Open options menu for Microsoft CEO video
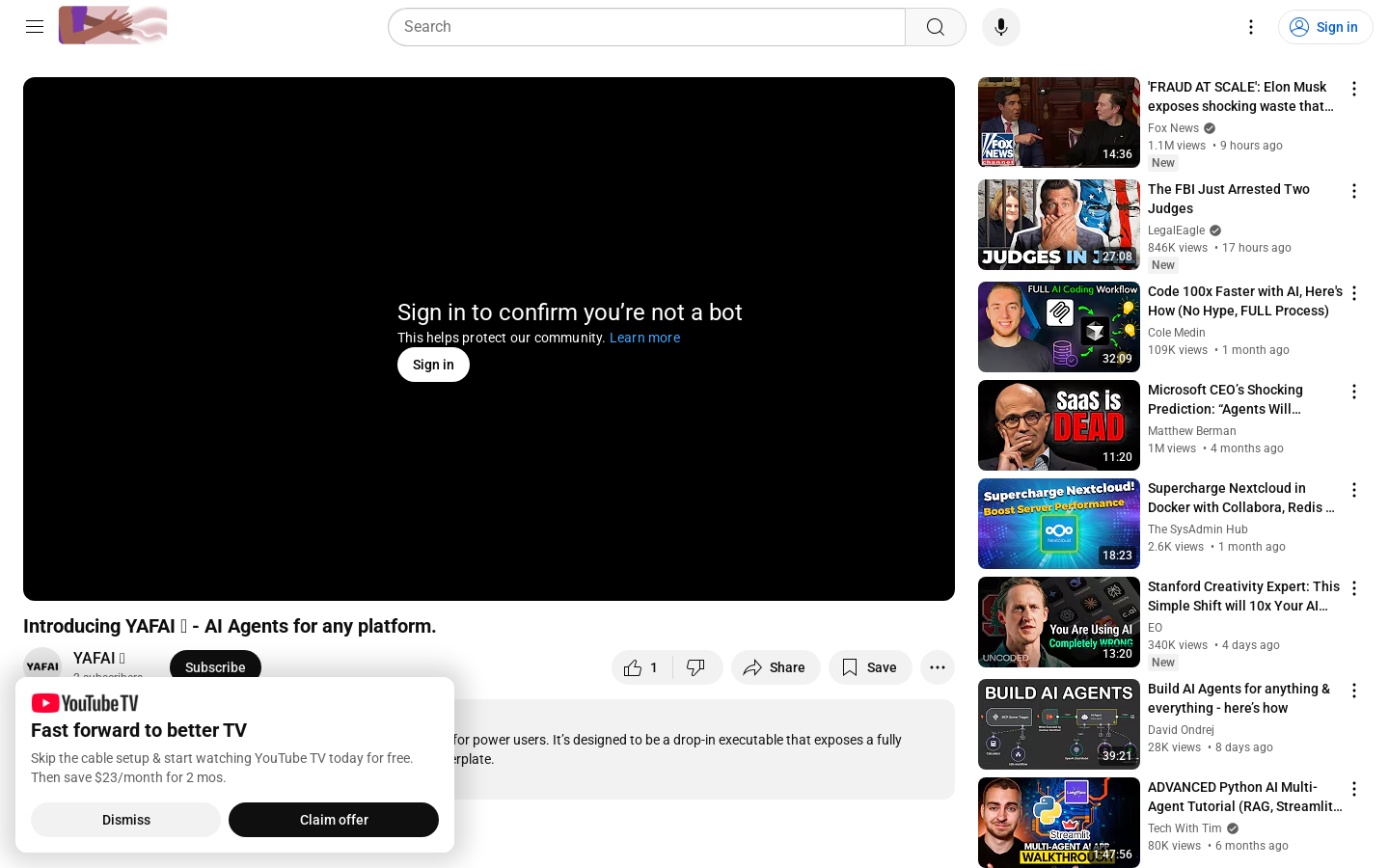Screen dimensions: 1389x868 pos(1354,392)
